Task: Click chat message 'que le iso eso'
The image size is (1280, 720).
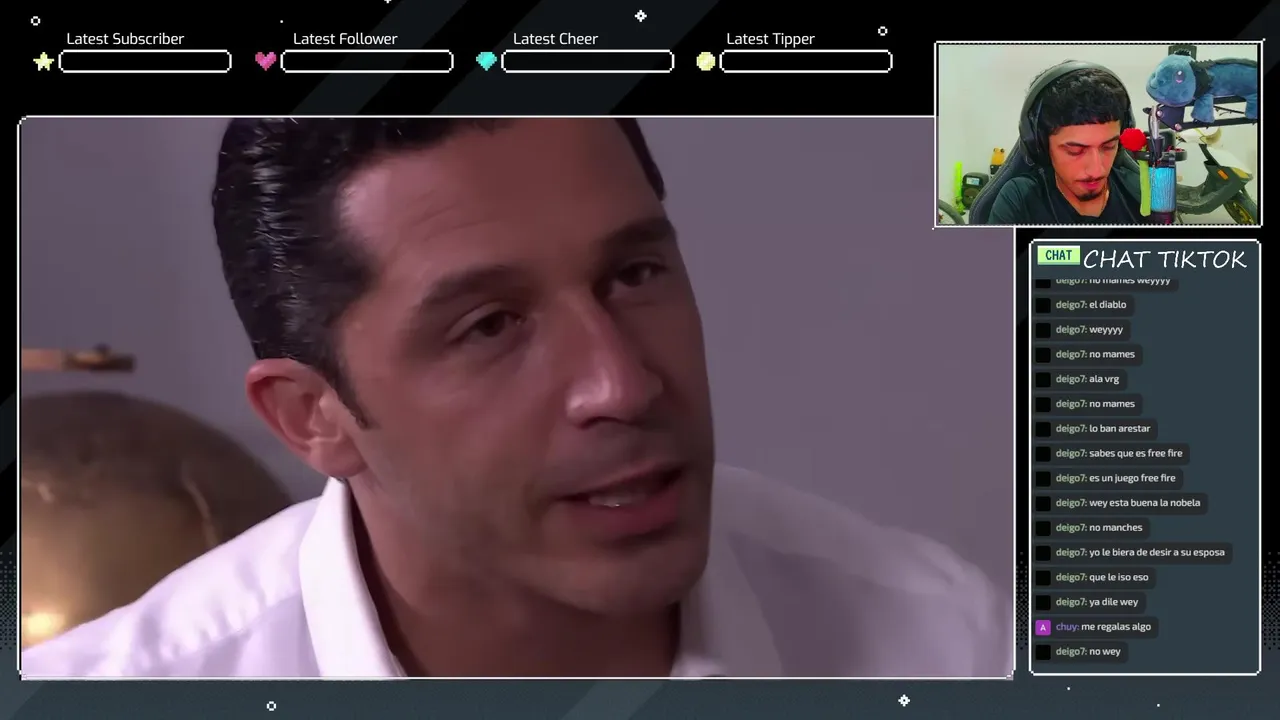Action: point(1118,577)
